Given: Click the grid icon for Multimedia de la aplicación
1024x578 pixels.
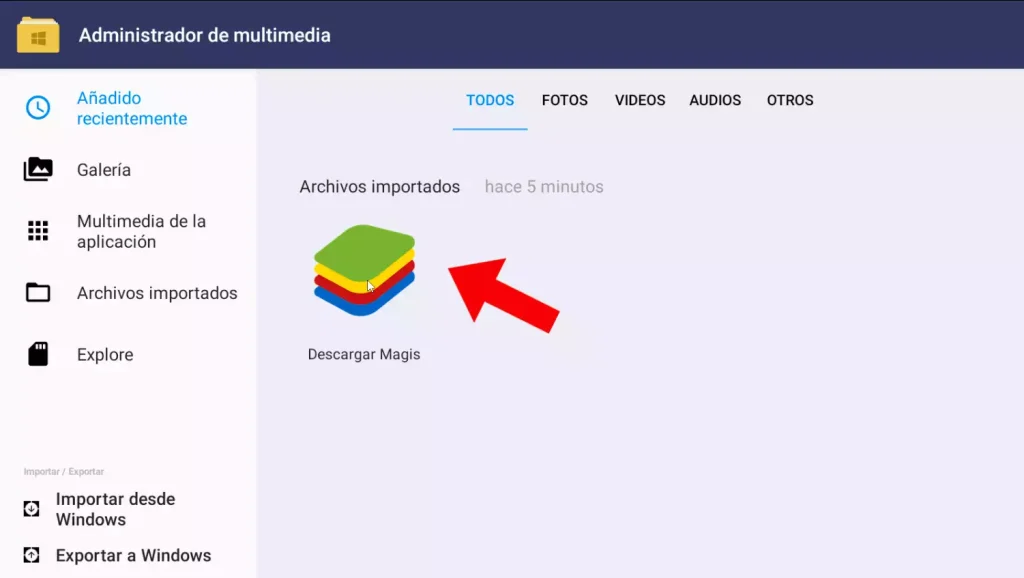Looking at the screenshot, I should click(x=38, y=231).
